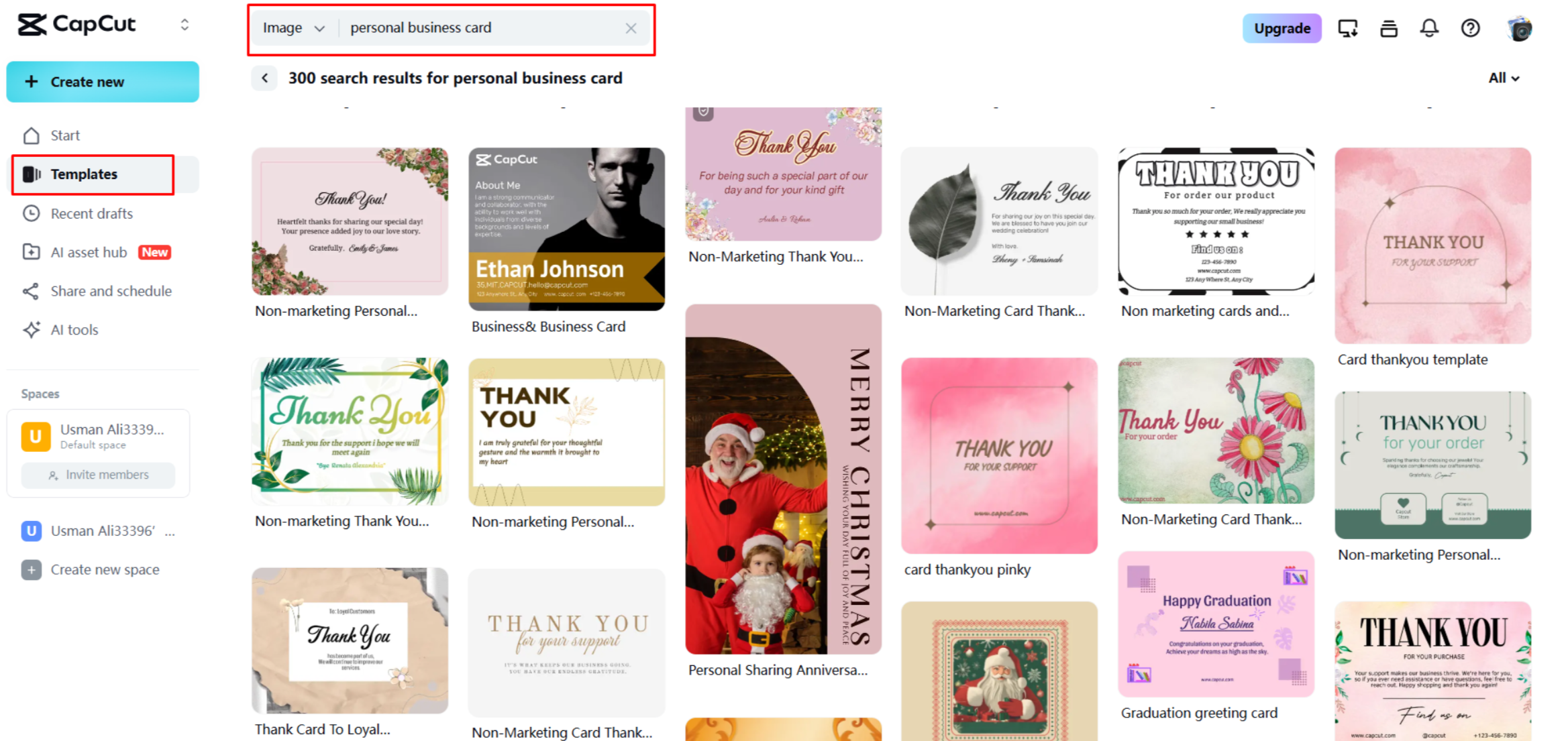Expand the workspace switcher arrows beside CapCut
The width and height of the screenshot is (1568, 741).
(185, 25)
